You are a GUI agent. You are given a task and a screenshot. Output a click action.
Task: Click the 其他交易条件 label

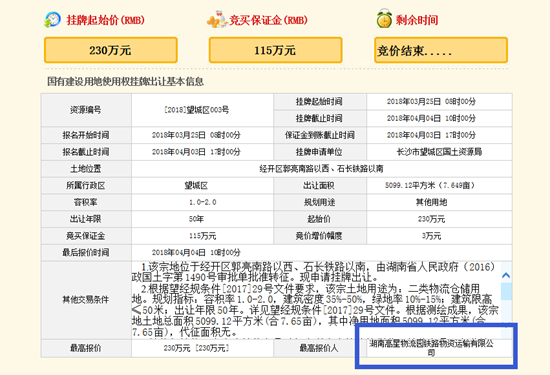click(86, 300)
